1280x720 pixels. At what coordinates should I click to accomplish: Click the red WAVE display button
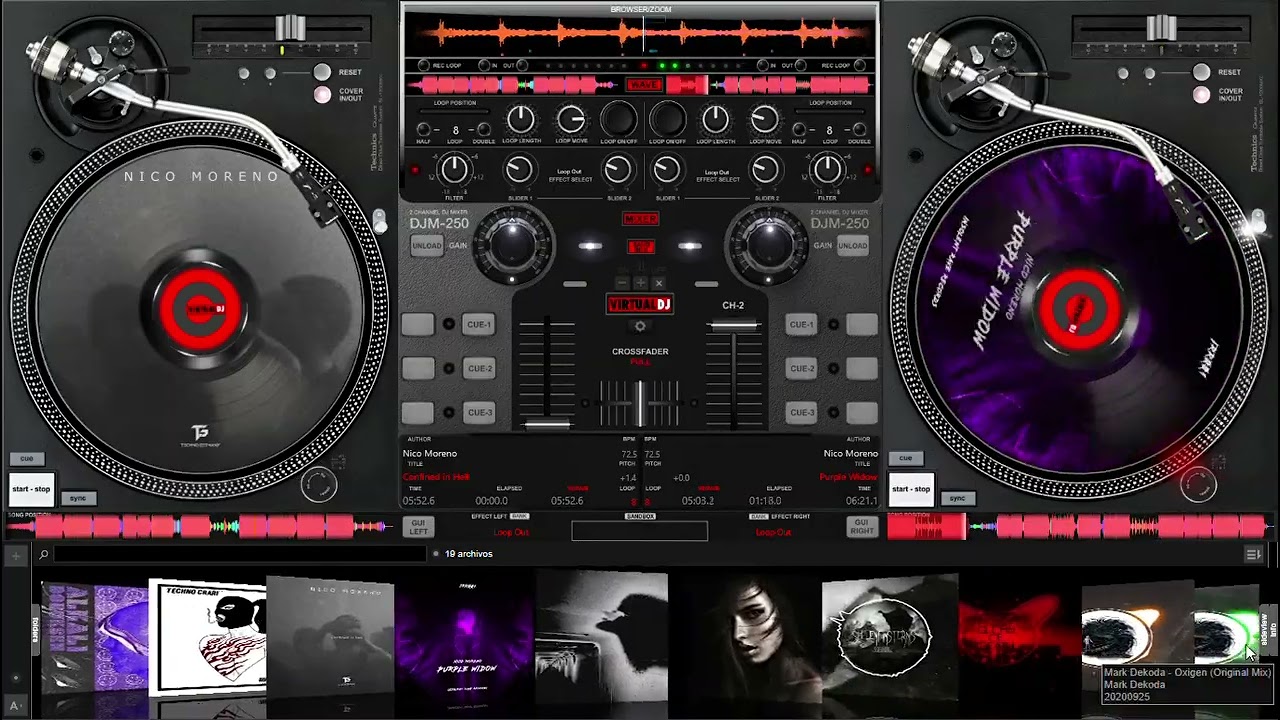(644, 85)
